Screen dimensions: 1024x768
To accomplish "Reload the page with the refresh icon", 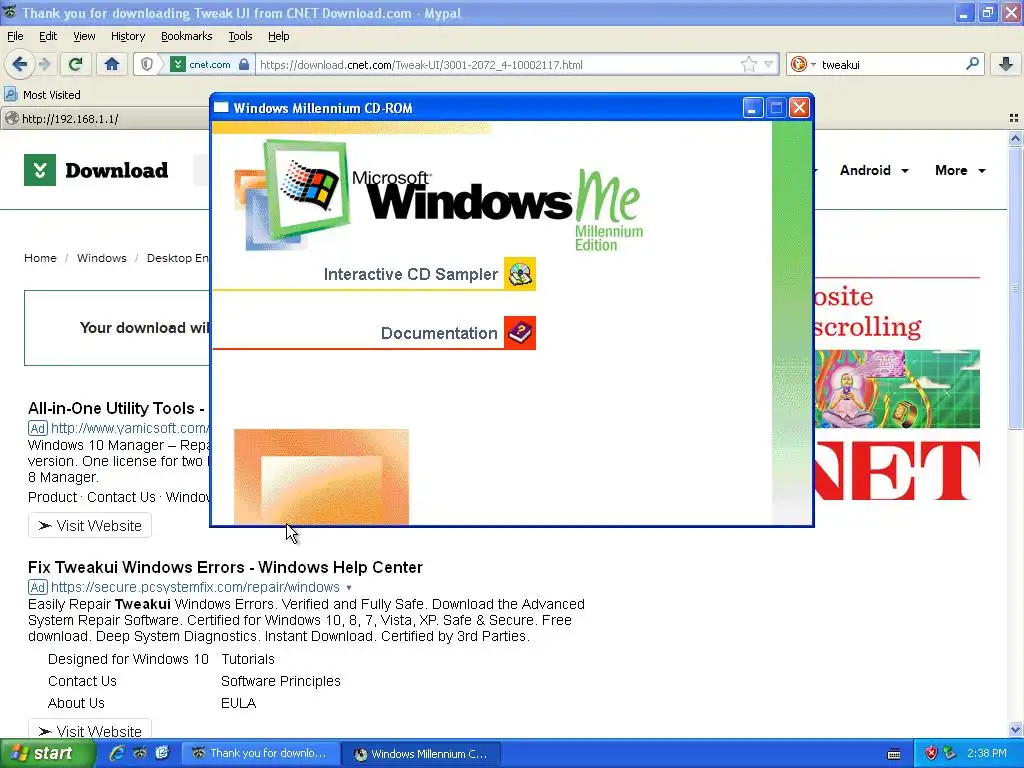I will [76, 64].
